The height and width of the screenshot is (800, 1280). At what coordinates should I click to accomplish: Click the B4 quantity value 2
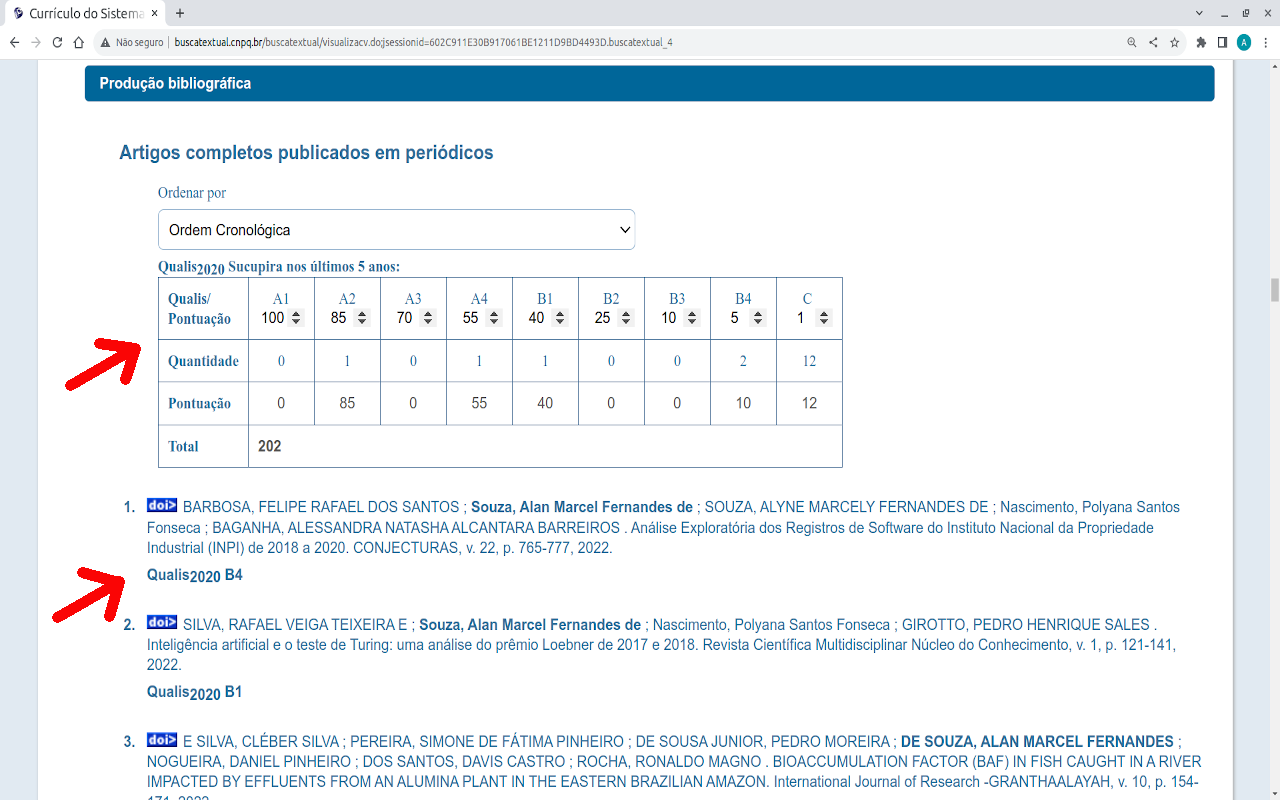(x=743, y=361)
